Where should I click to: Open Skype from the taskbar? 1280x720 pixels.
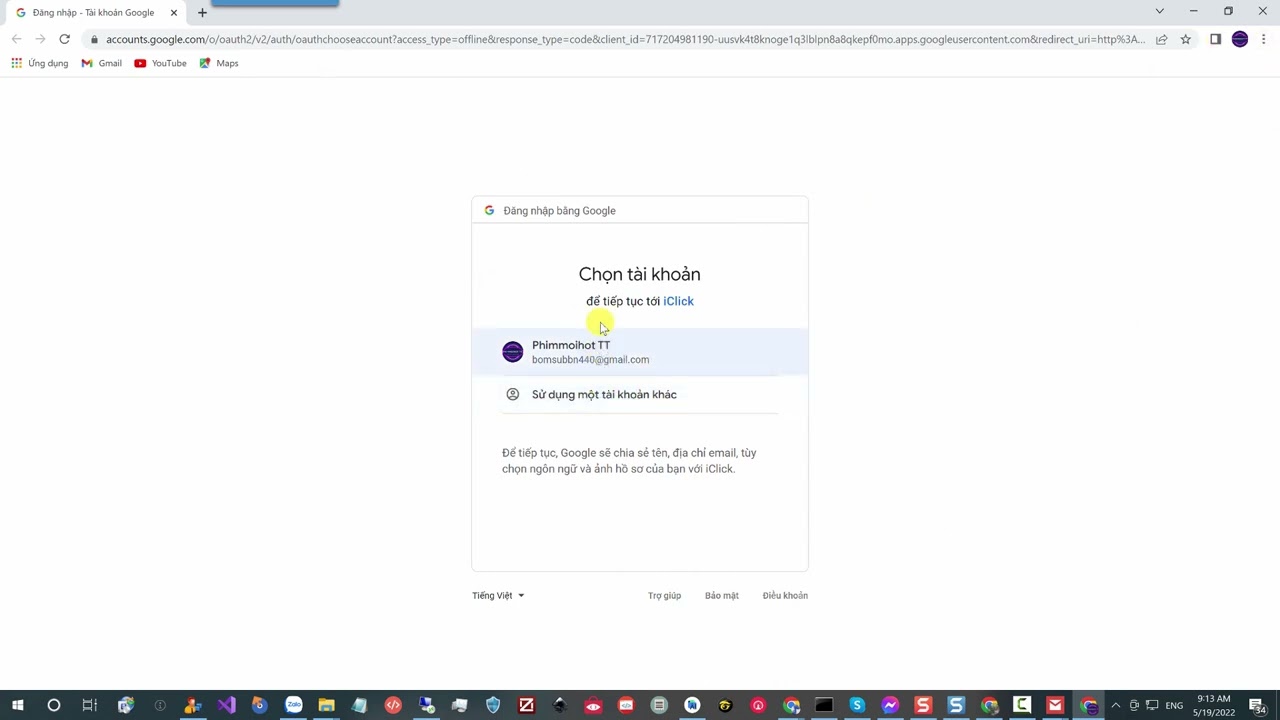[857, 705]
